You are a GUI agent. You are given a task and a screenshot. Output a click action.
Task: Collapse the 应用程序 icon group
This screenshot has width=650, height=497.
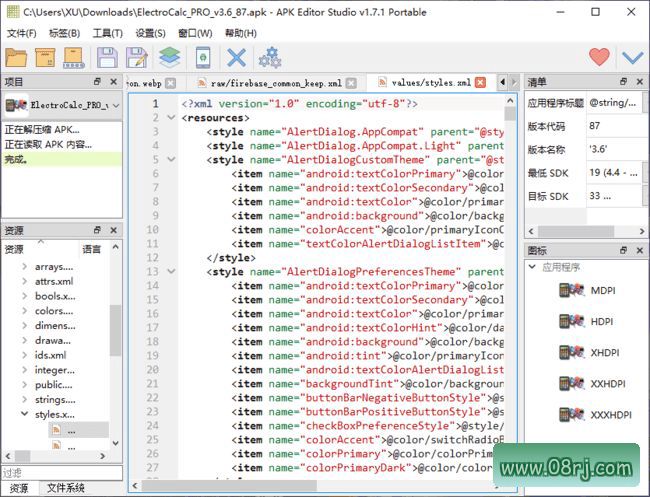pyautogui.click(x=532, y=267)
